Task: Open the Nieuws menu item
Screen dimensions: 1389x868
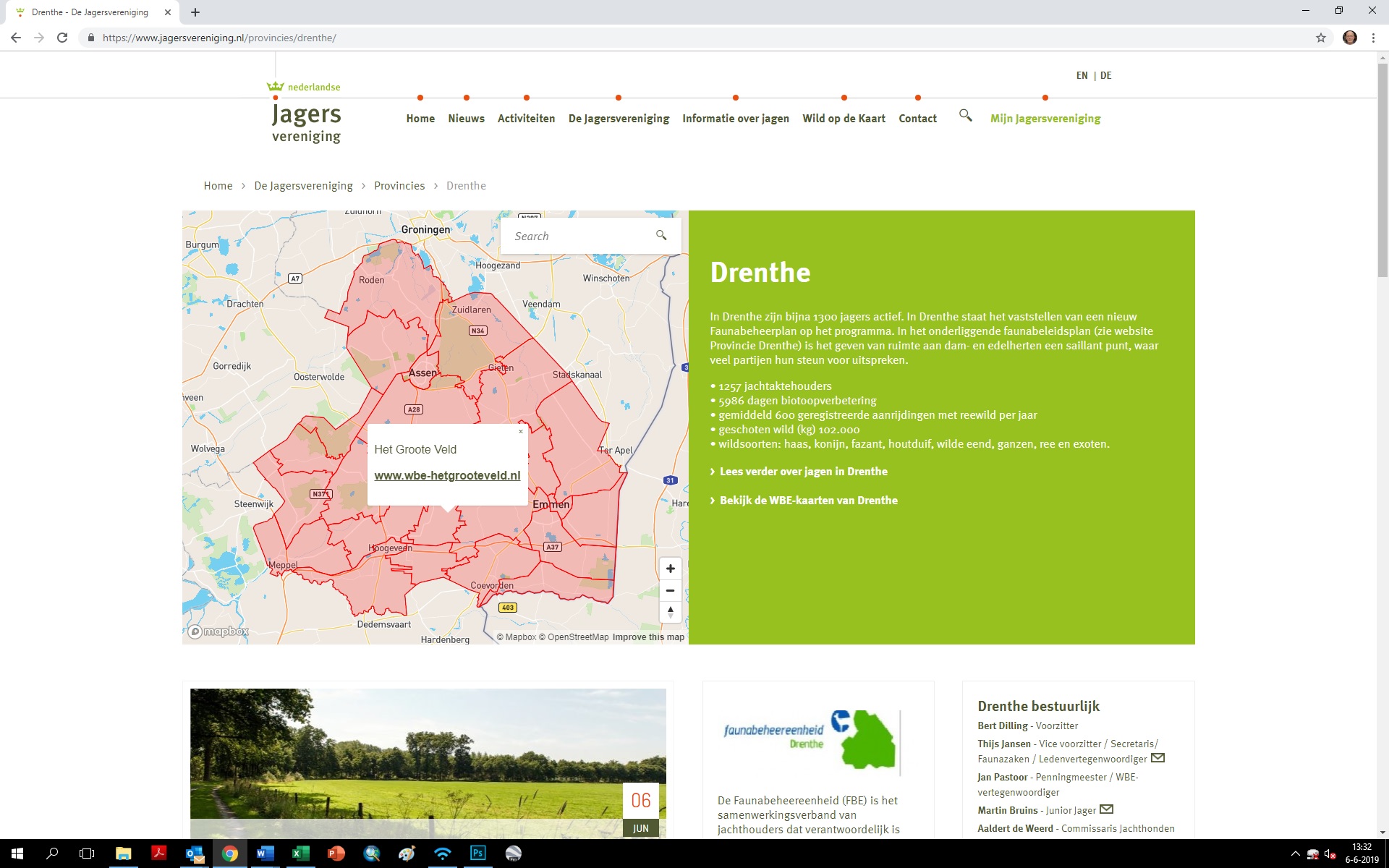Action: click(x=466, y=119)
